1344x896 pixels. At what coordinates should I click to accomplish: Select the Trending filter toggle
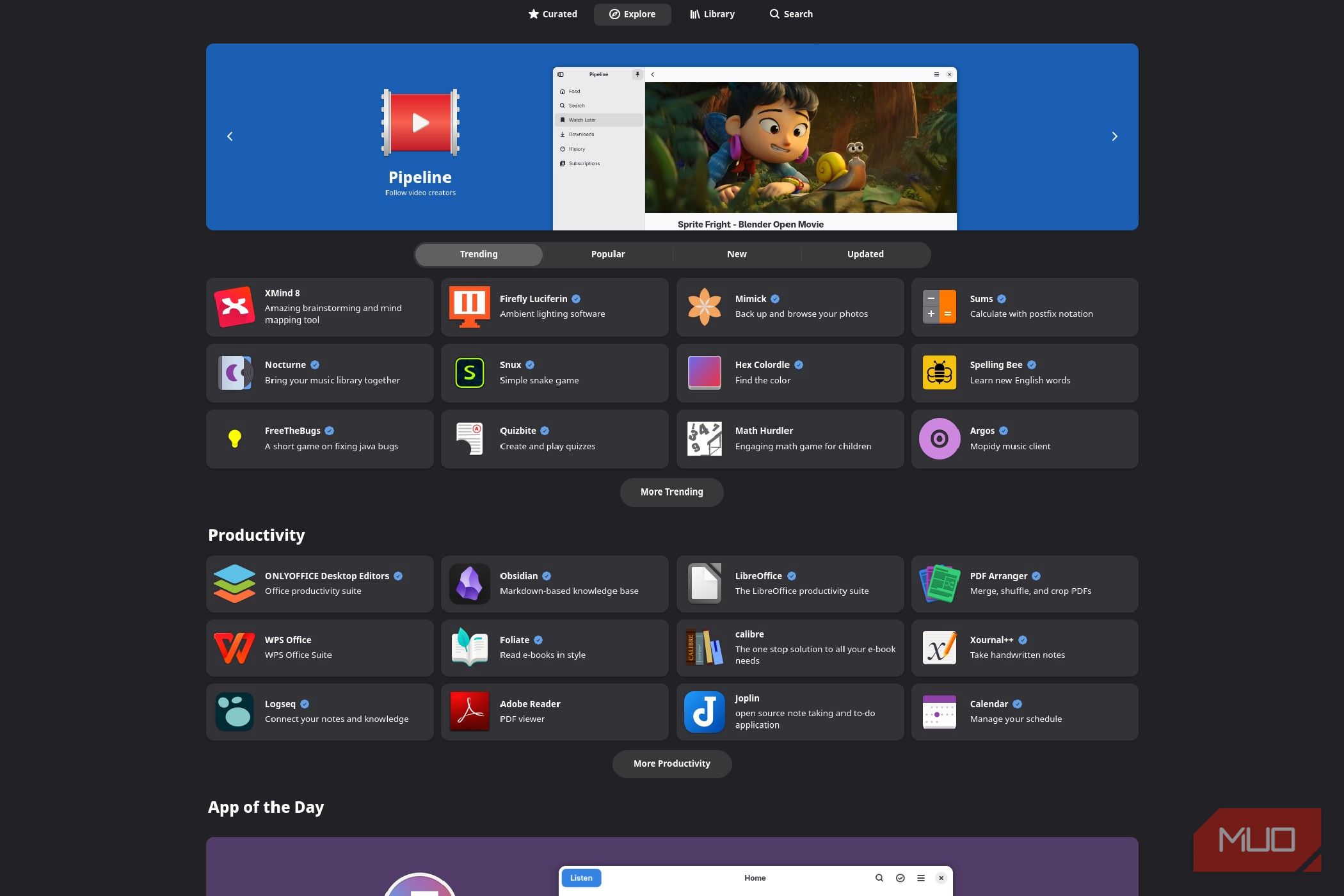click(478, 254)
